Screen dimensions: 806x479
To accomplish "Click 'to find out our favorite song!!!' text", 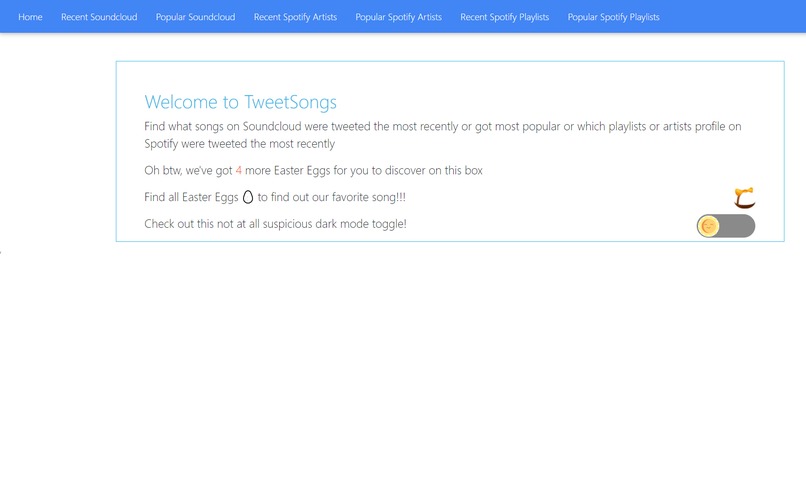I will click(332, 197).
